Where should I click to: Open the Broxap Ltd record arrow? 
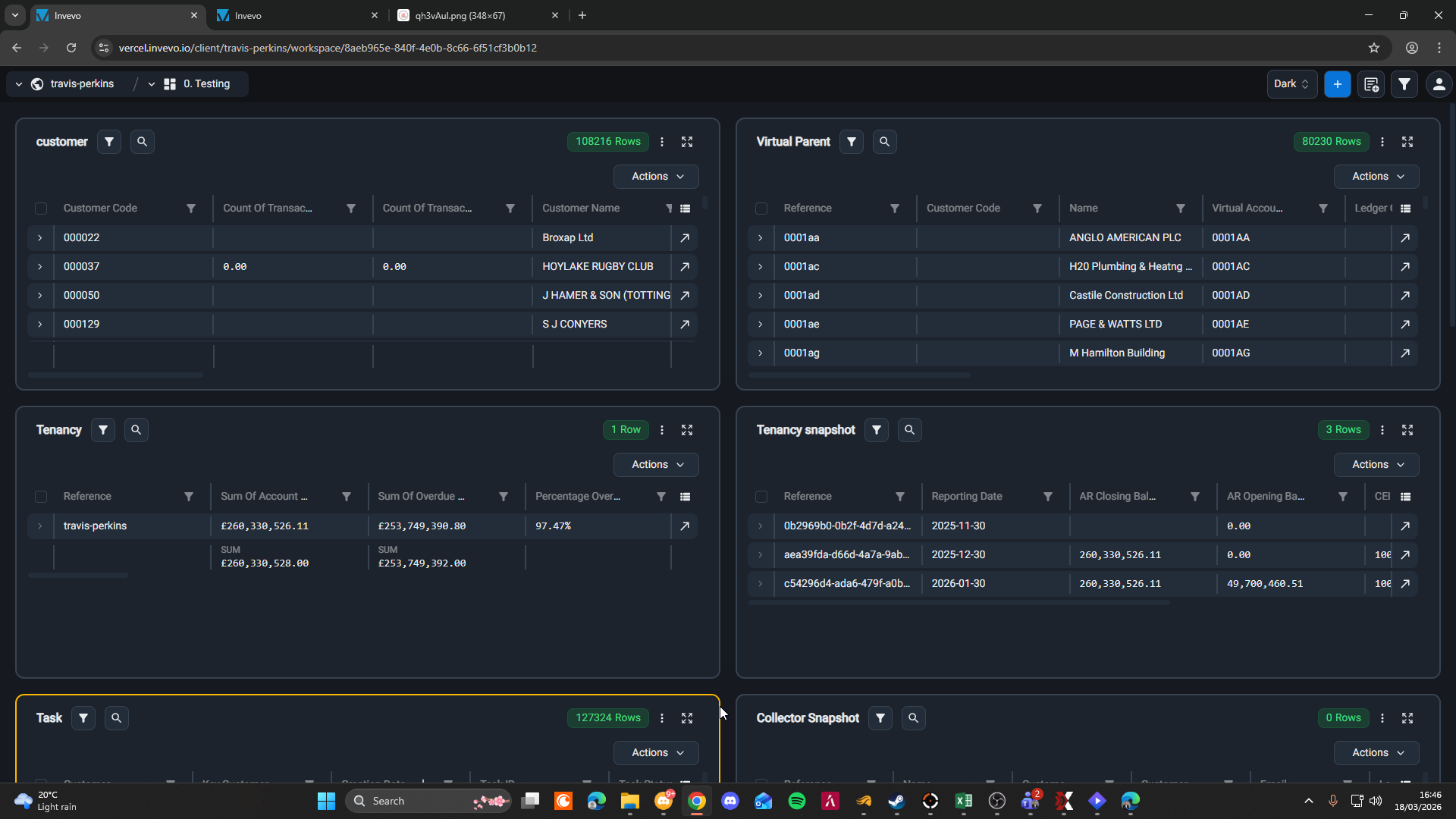[685, 238]
